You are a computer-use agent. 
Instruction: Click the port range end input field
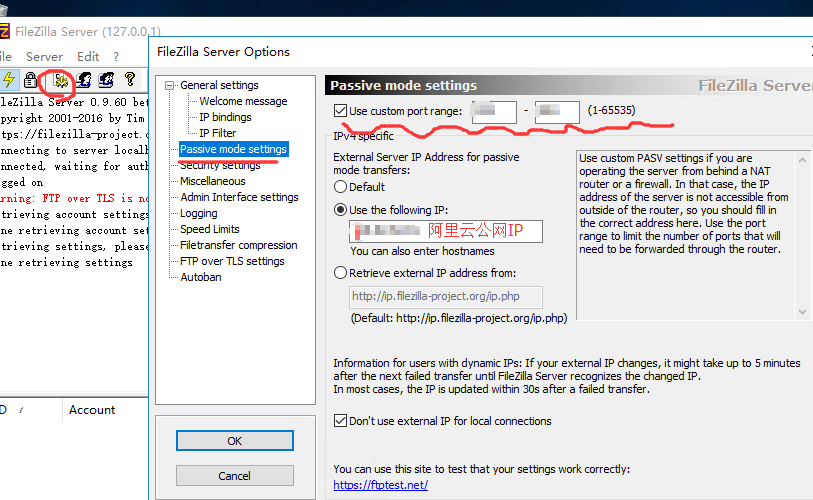coord(557,112)
